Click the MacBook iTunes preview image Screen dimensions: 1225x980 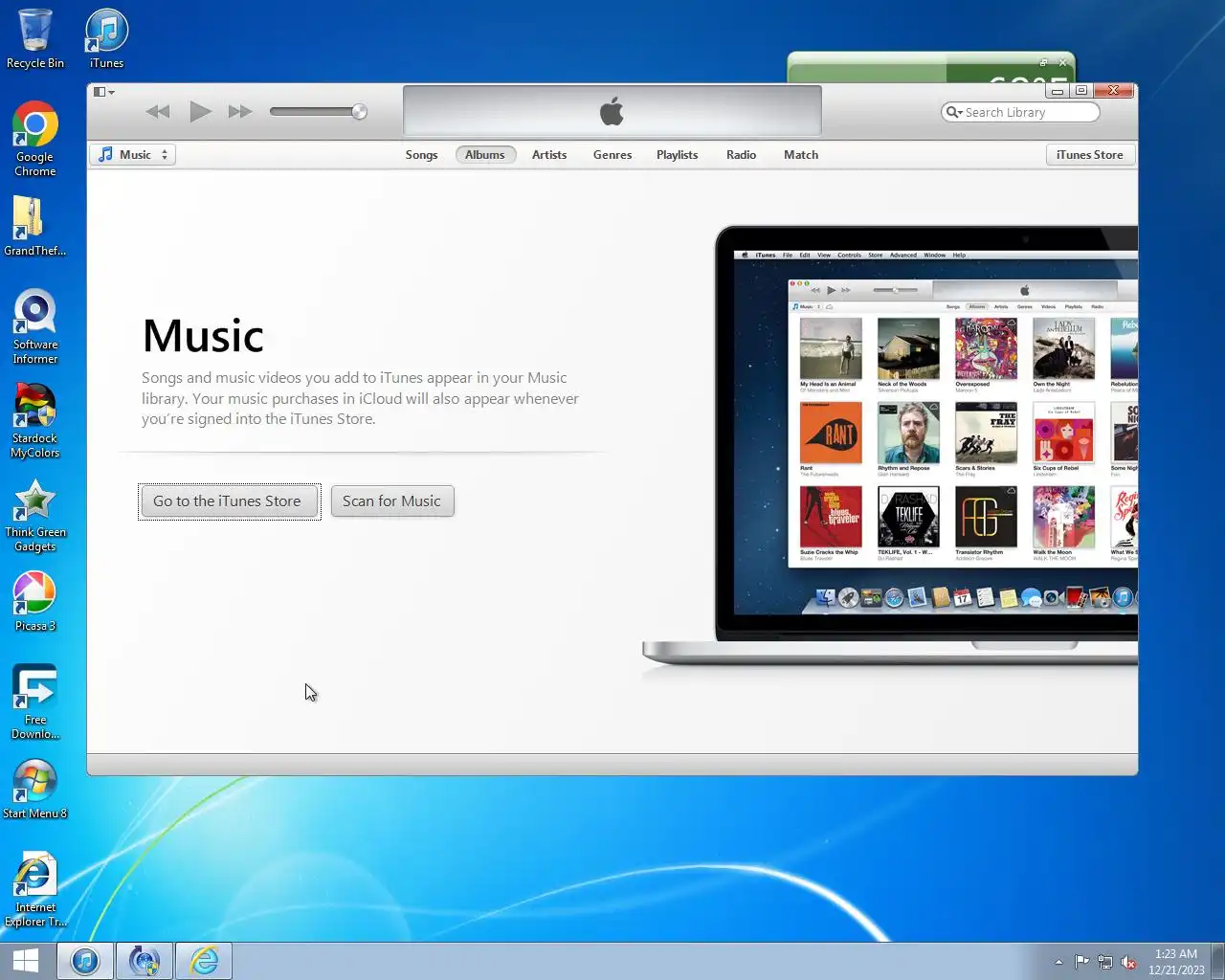tap(890, 445)
